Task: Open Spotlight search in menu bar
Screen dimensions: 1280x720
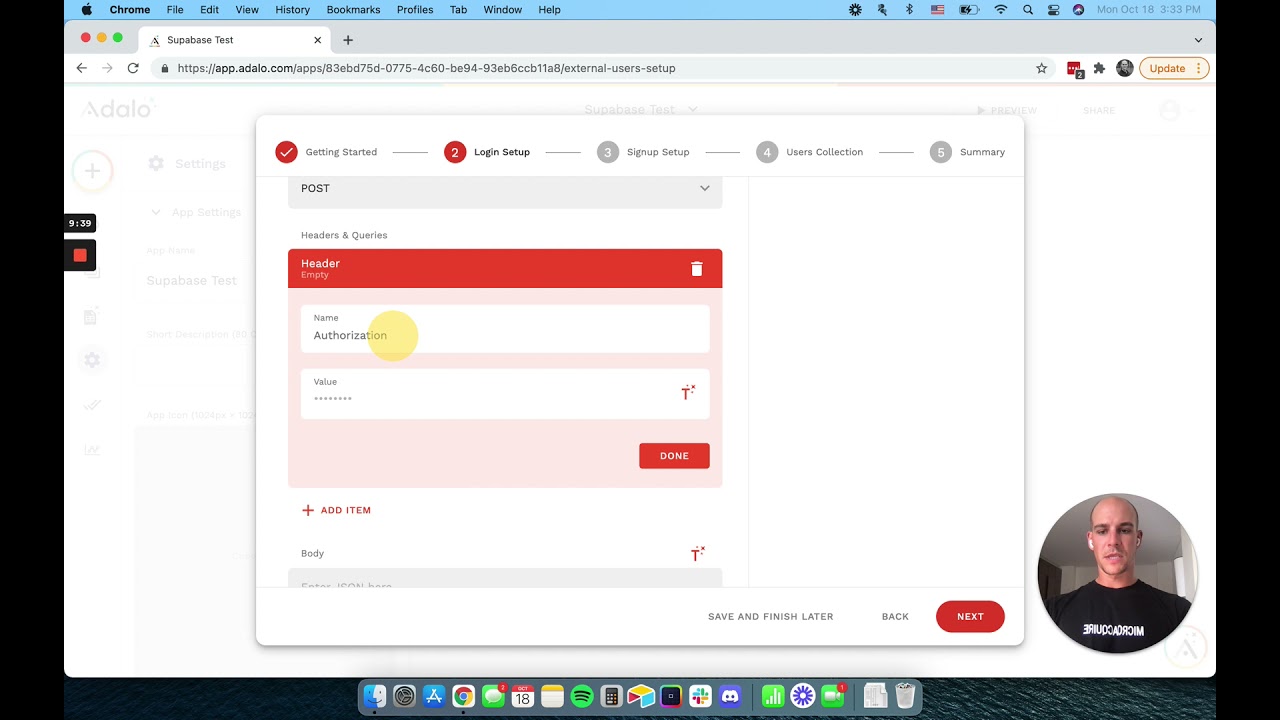Action: pyautogui.click(x=1028, y=9)
